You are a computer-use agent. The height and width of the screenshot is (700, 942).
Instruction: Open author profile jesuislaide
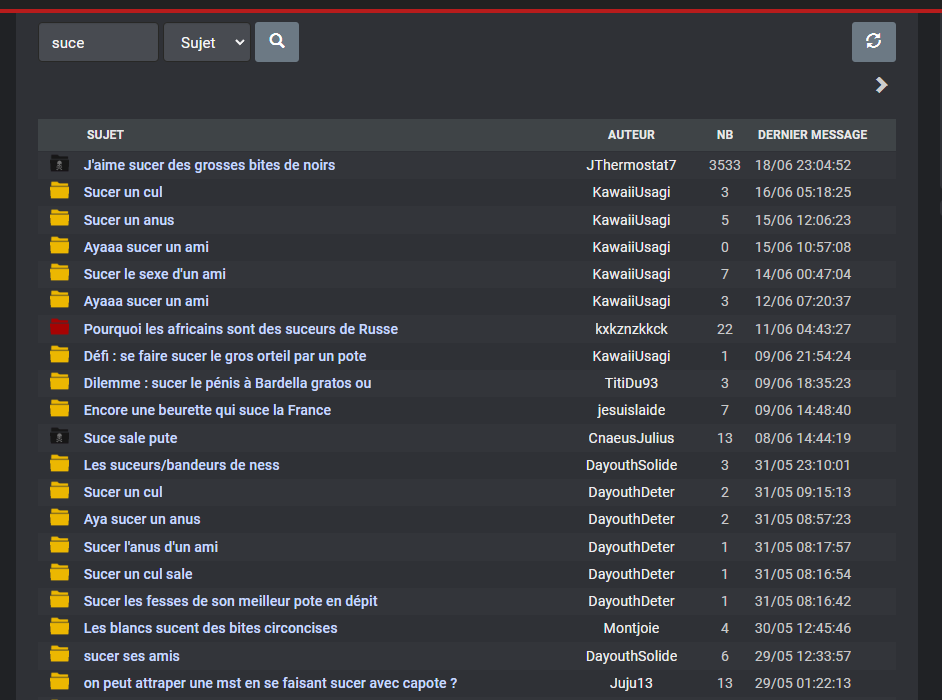(x=631, y=410)
